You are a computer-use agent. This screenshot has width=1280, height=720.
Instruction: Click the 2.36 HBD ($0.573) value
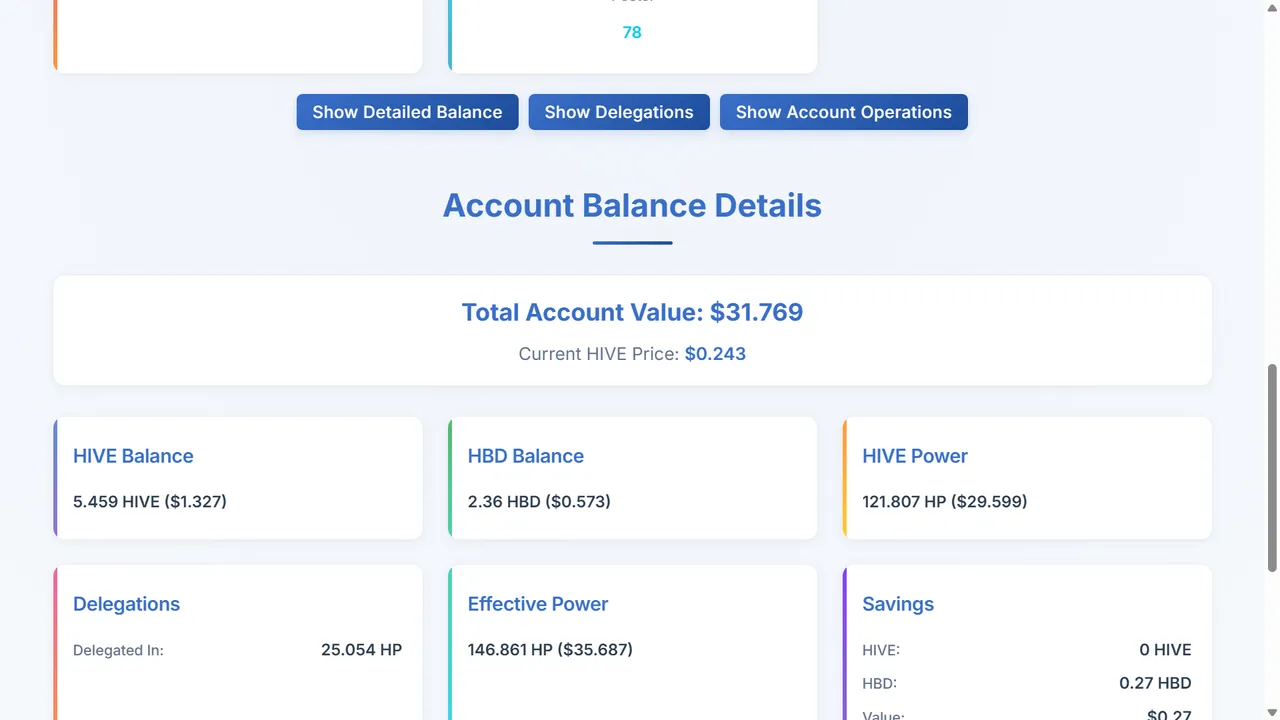click(539, 501)
